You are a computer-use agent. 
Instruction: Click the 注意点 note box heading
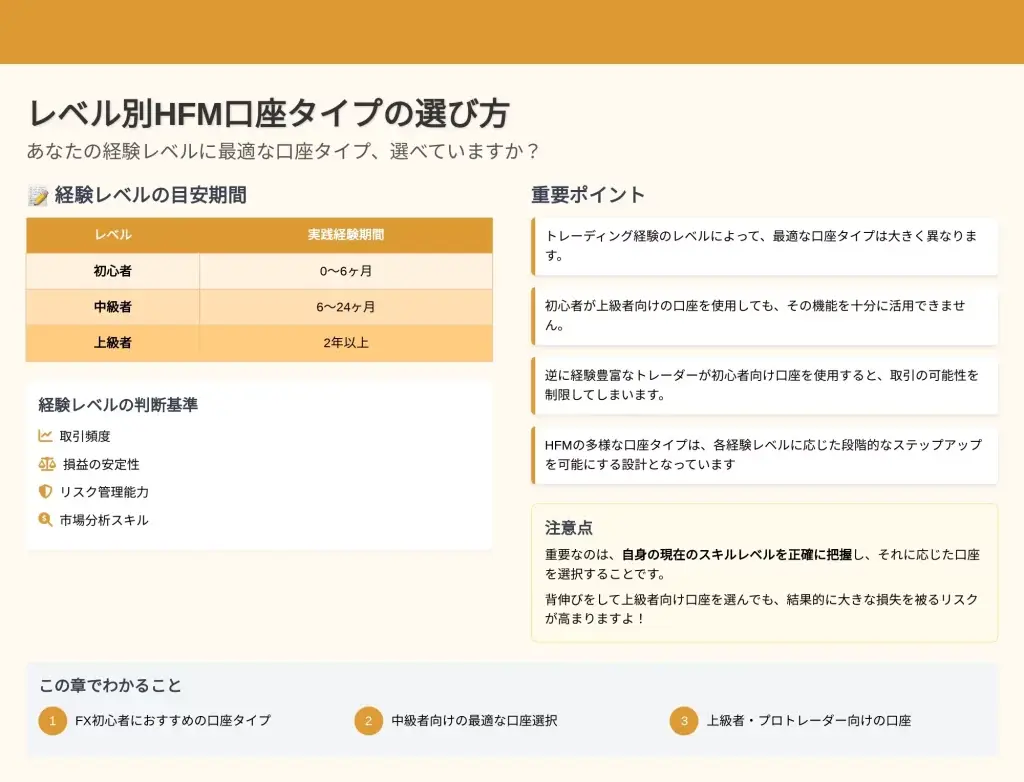[x=569, y=527]
